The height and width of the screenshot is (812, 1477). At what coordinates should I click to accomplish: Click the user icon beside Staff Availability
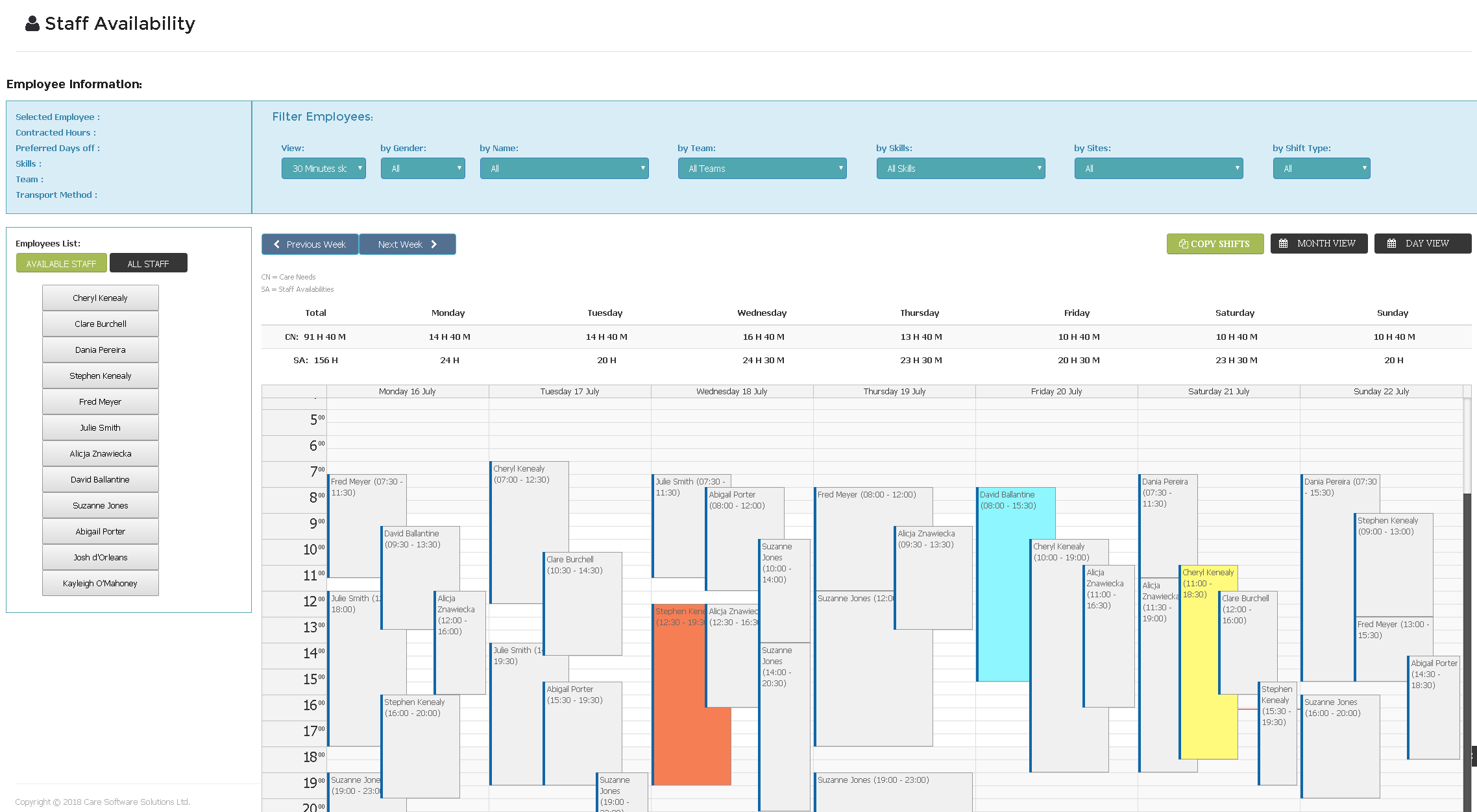point(32,24)
